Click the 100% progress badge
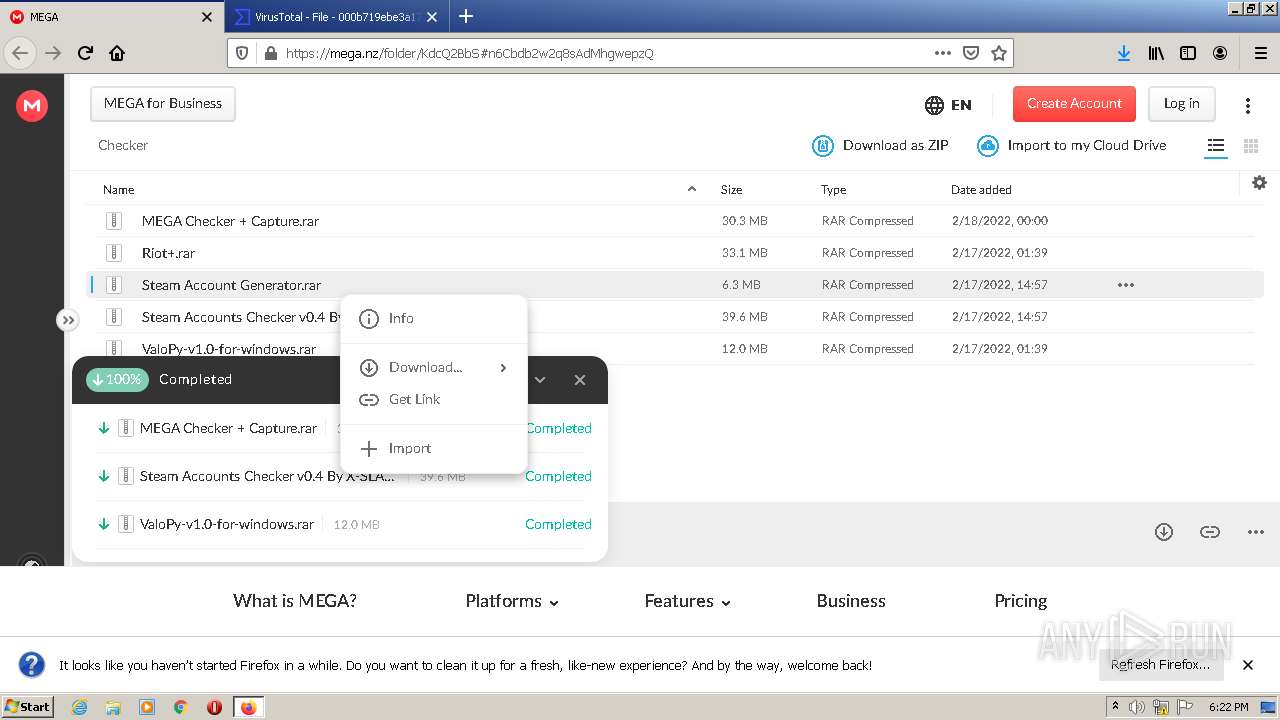Viewport: 1280px width, 720px height. [x=117, y=379]
